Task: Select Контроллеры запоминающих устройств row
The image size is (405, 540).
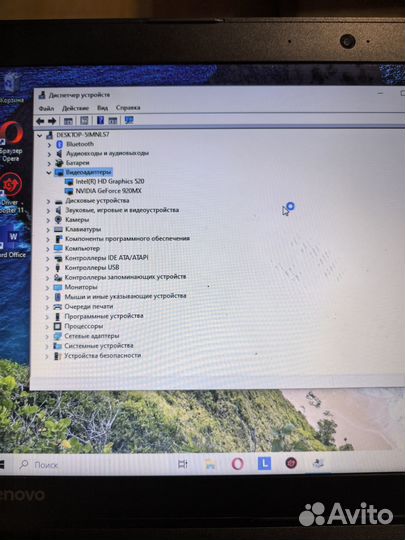Action: tap(125, 277)
